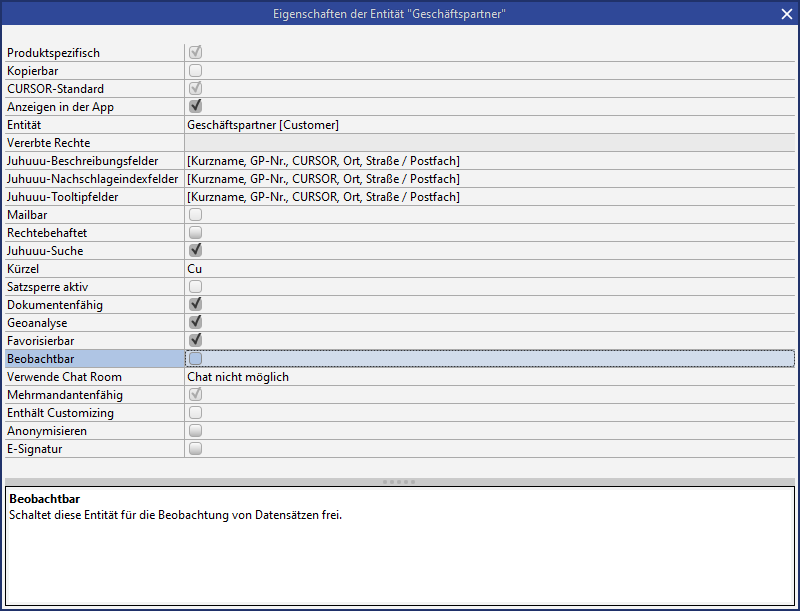Turn off Geoanalyse checkbox

click(x=196, y=323)
